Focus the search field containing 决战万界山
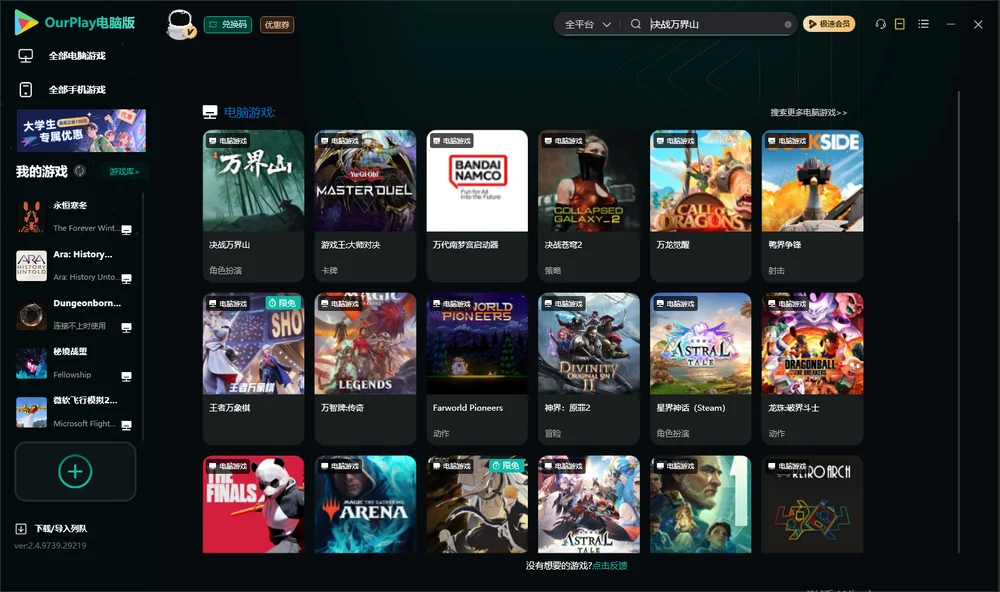This screenshot has width=1000, height=592. (x=714, y=24)
